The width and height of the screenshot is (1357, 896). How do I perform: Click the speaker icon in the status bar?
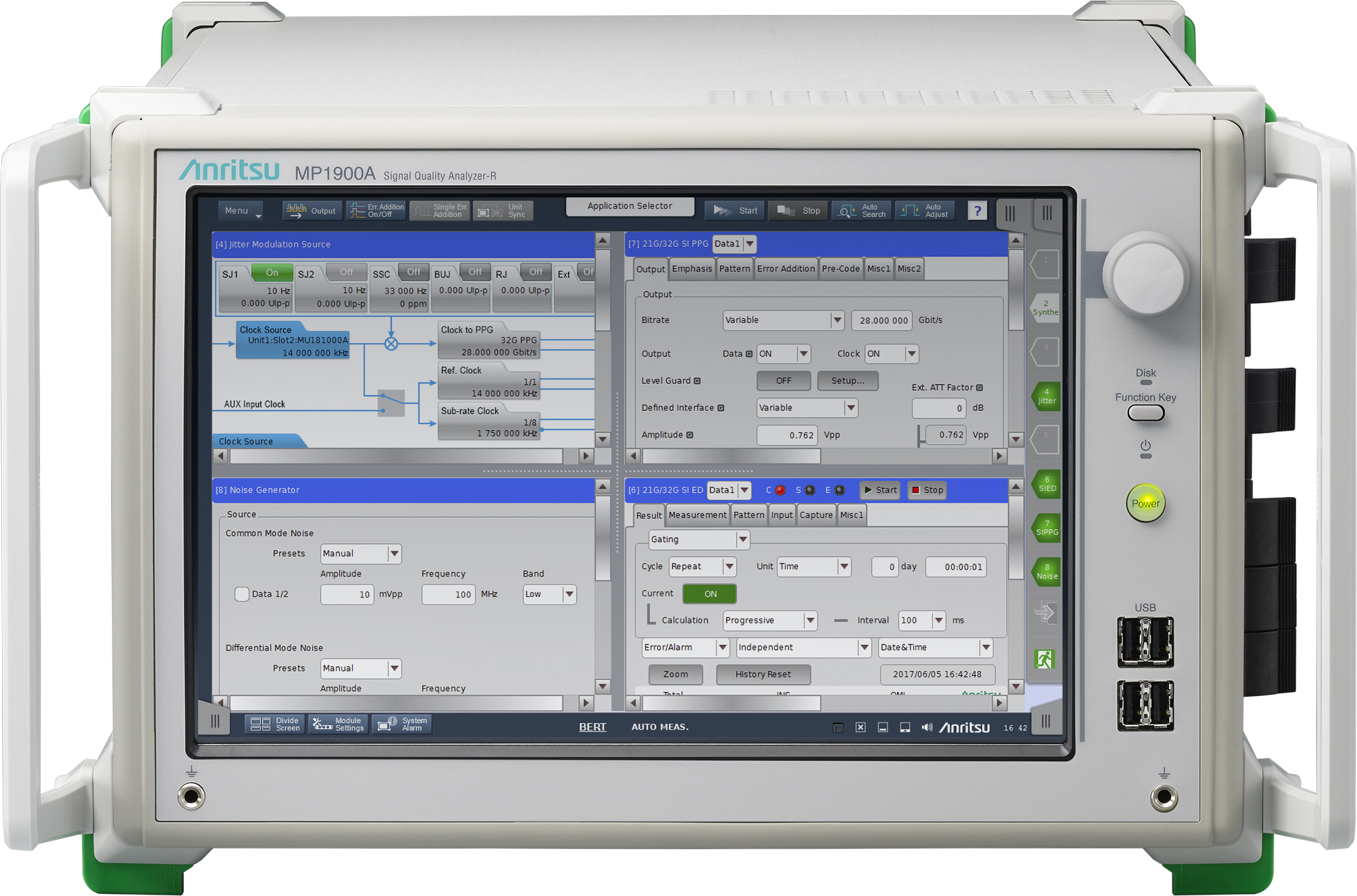point(926,726)
